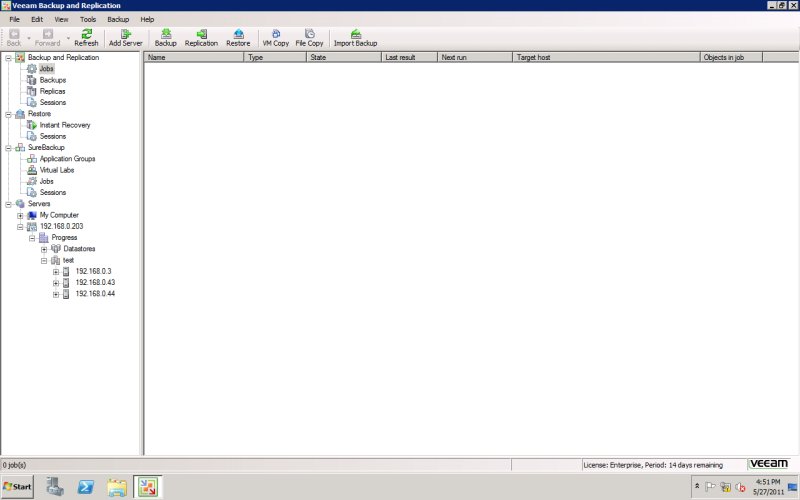The image size is (800, 500).
Task: Sort by the State column header
Action: (x=344, y=57)
